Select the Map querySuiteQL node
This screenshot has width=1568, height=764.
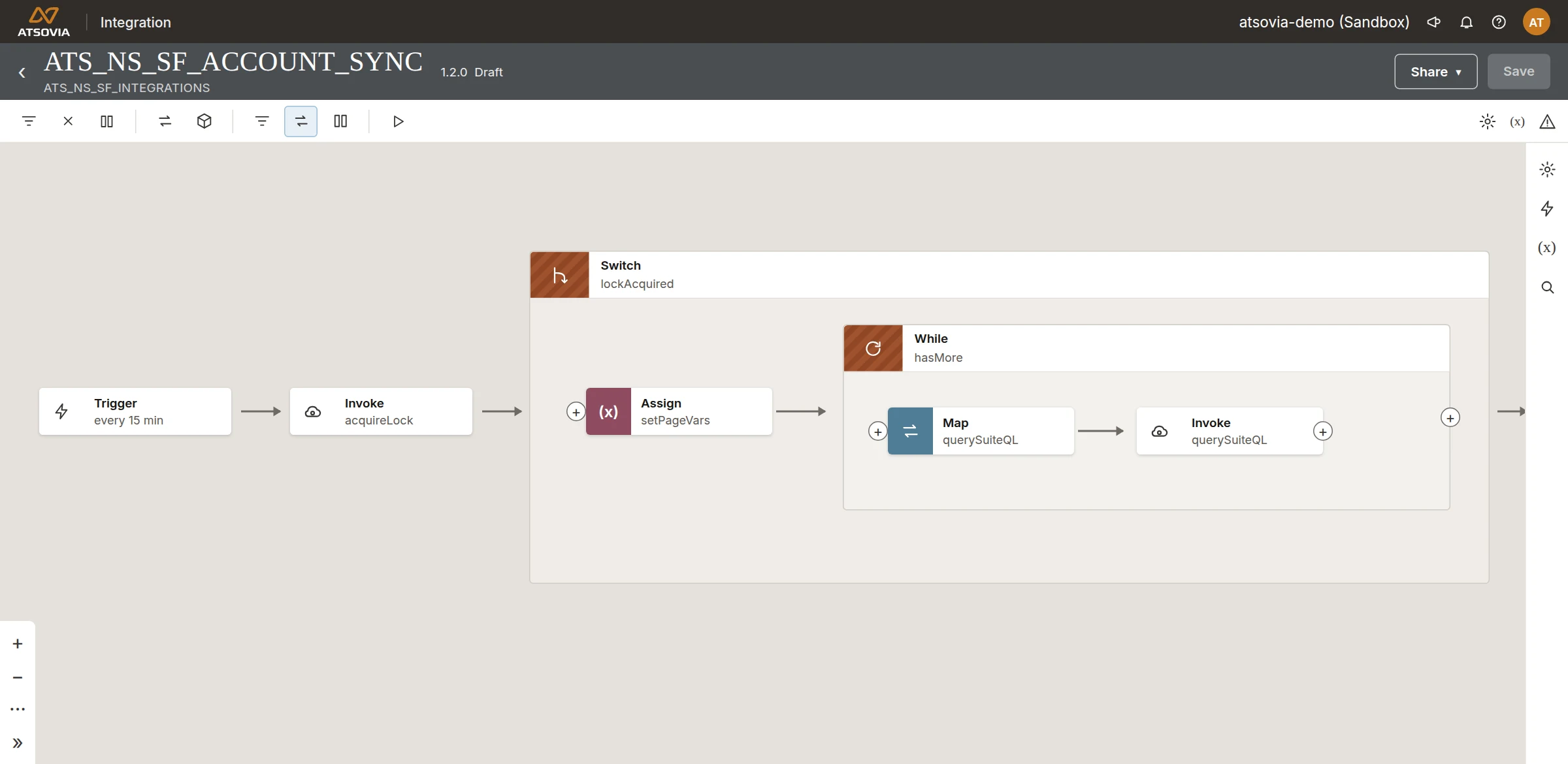(x=981, y=431)
